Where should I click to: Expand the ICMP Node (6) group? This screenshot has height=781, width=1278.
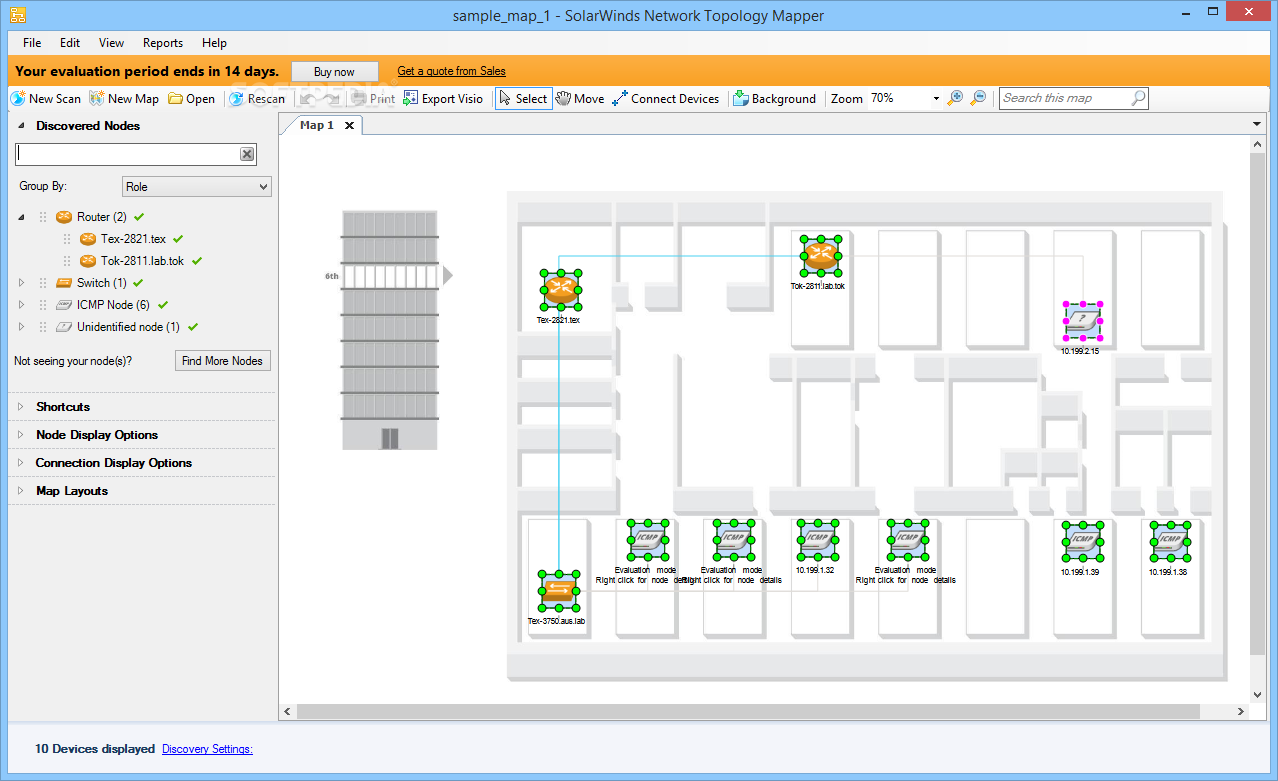(x=22, y=305)
